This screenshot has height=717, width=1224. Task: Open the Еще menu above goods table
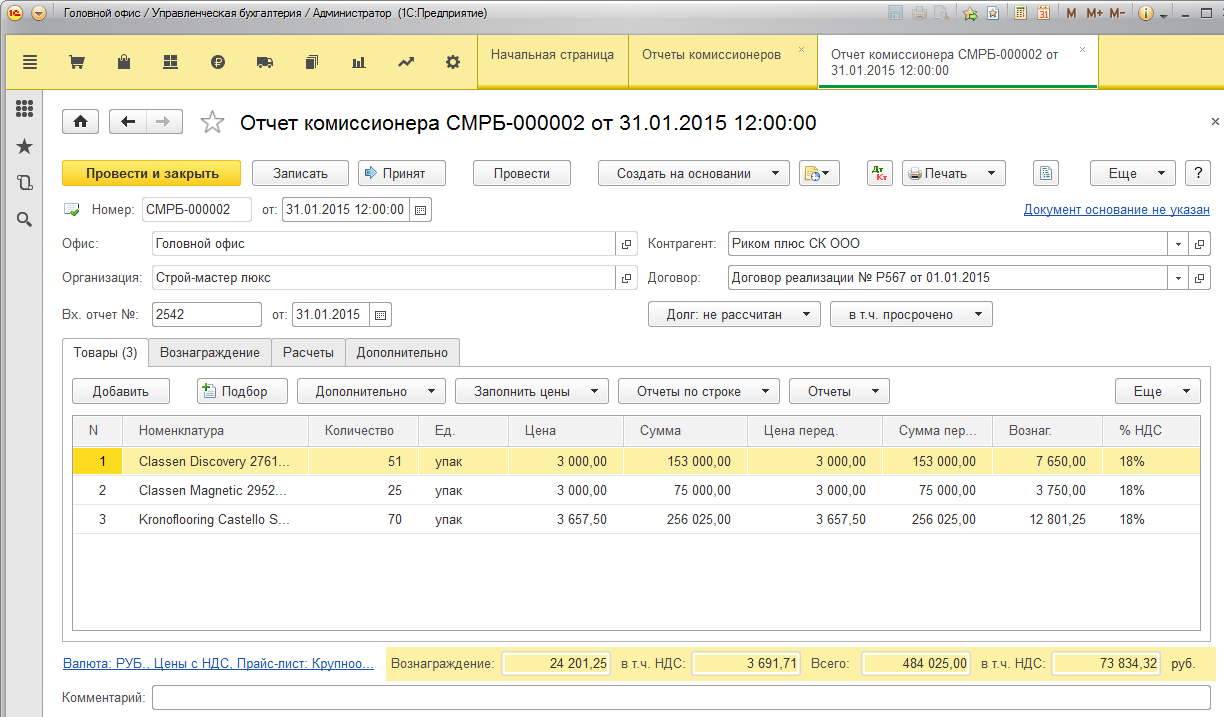coord(1158,391)
